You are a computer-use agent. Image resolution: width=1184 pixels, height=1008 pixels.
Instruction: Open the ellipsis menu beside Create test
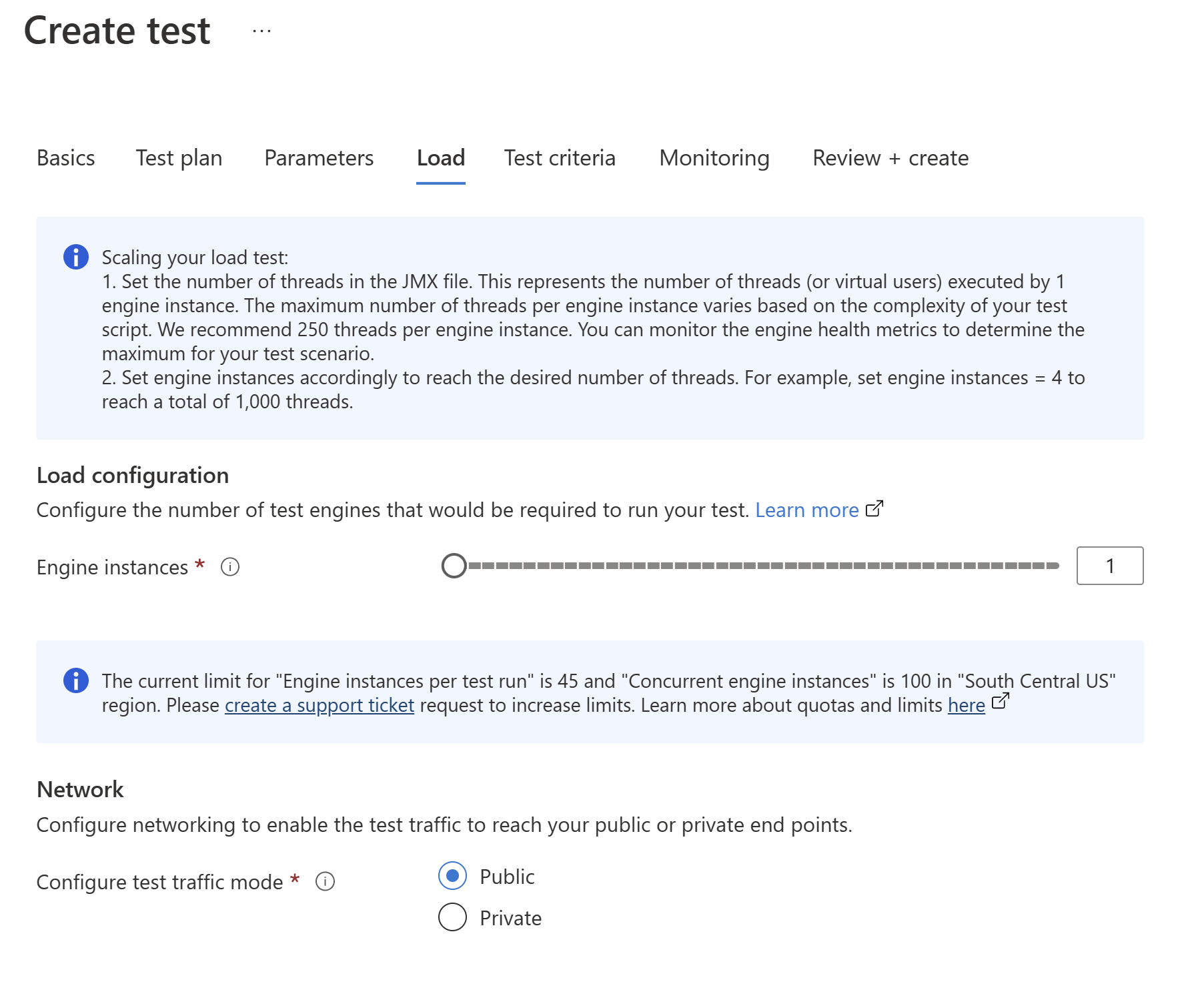point(261,31)
